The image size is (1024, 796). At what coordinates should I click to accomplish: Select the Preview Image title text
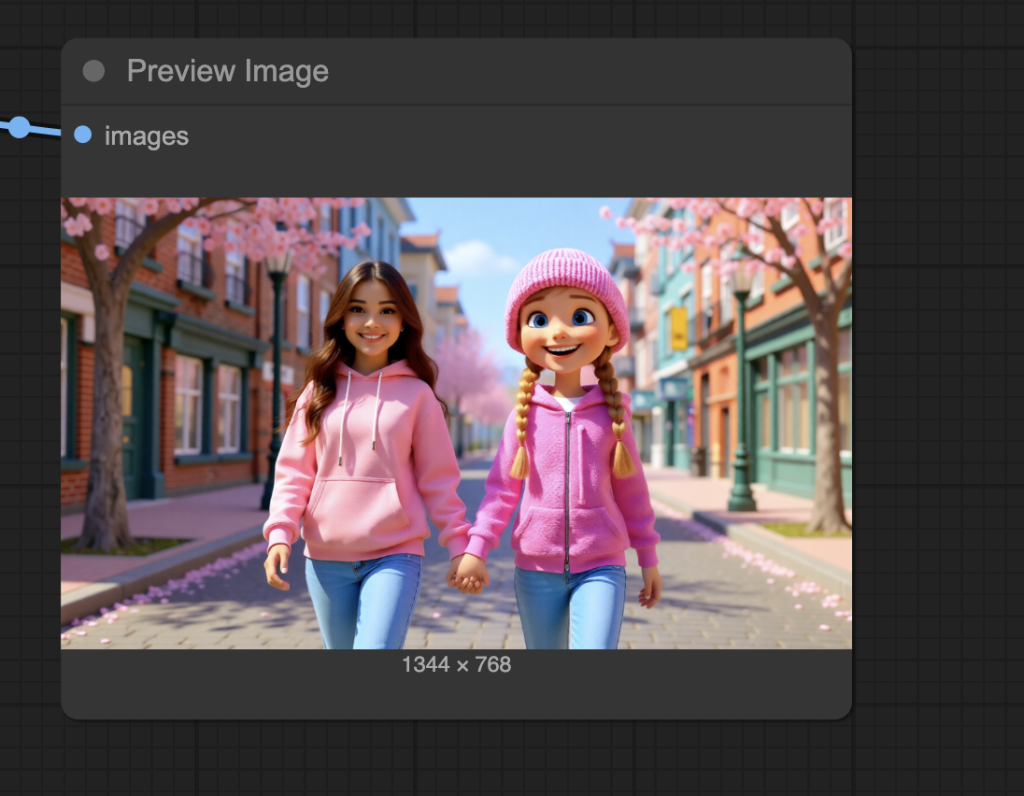coord(227,71)
